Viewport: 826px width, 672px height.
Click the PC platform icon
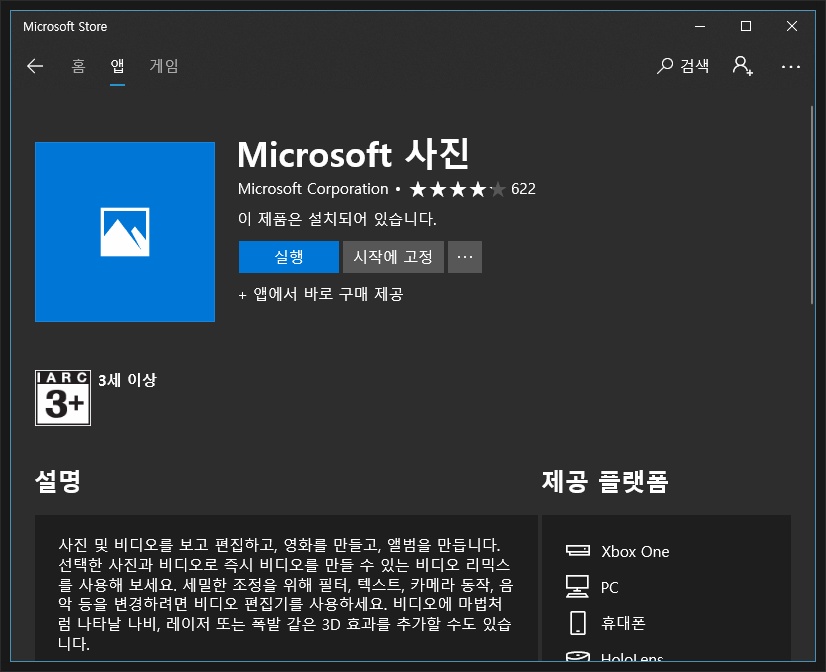point(577,586)
